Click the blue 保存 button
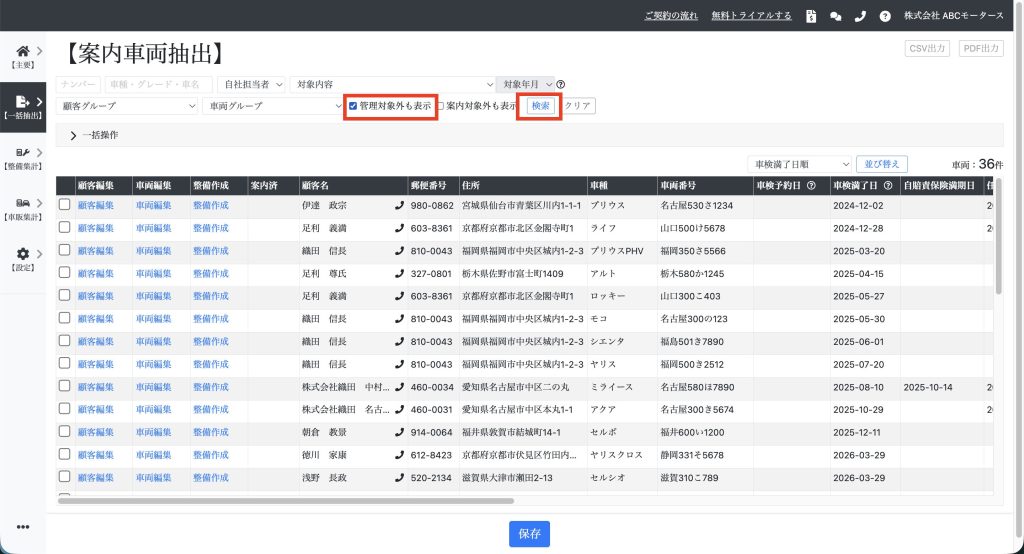 (529, 534)
